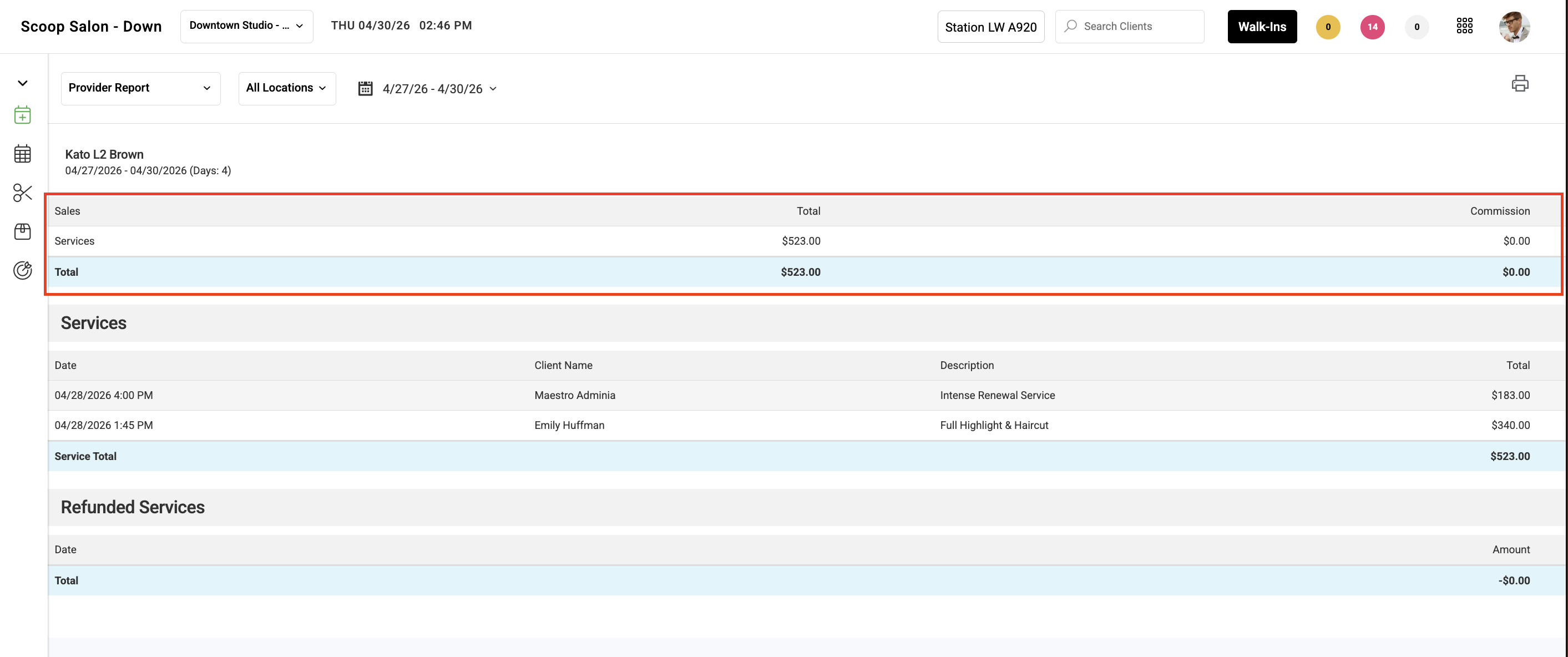The width and height of the screenshot is (1568, 657).
Task: Click the pink 14 notification badge
Action: point(1372,27)
